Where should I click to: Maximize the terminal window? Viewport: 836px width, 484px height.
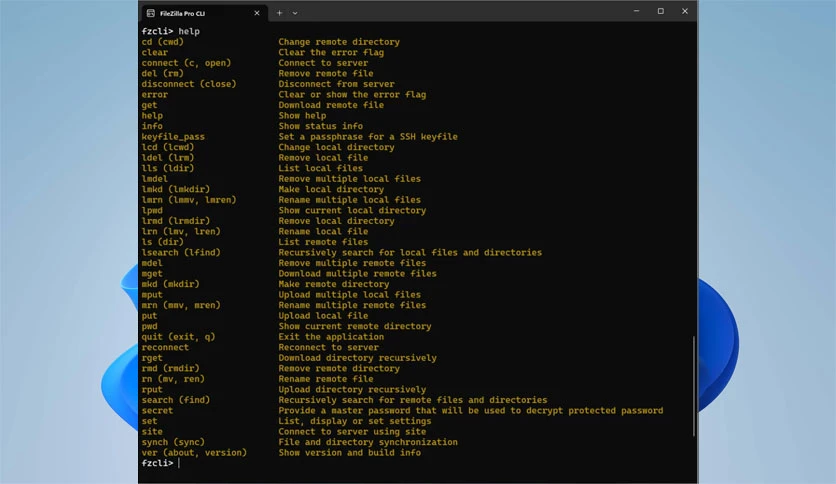[661, 11]
